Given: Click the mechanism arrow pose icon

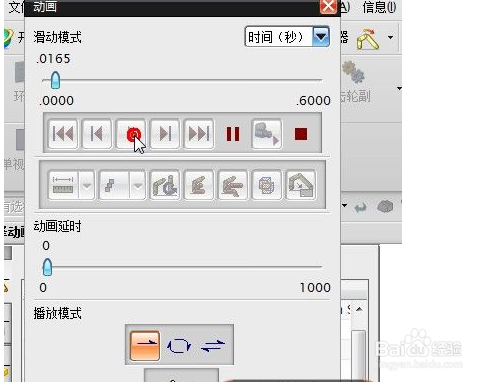Looking at the screenshot, I should (x=233, y=185).
